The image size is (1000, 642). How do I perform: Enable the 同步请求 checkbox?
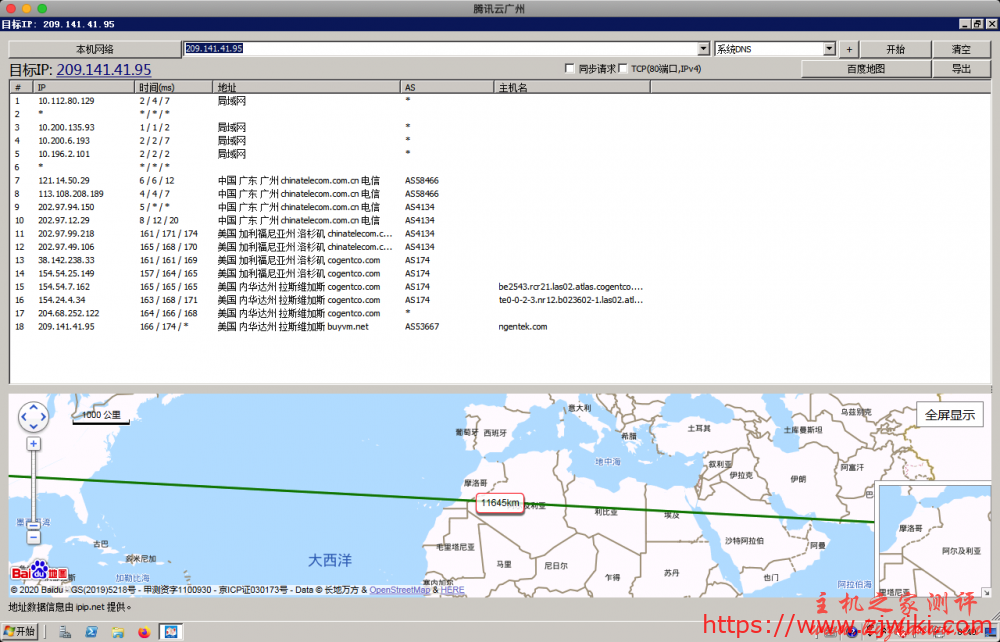570,69
